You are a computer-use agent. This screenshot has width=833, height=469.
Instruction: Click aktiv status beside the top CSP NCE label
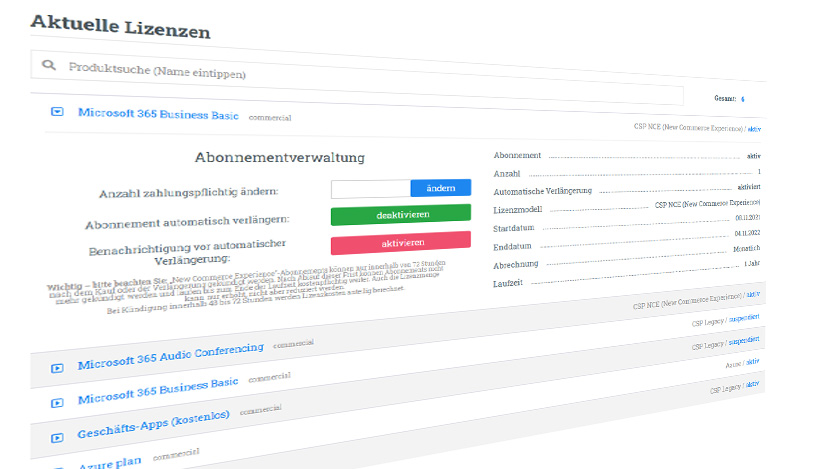click(x=754, y=129)
